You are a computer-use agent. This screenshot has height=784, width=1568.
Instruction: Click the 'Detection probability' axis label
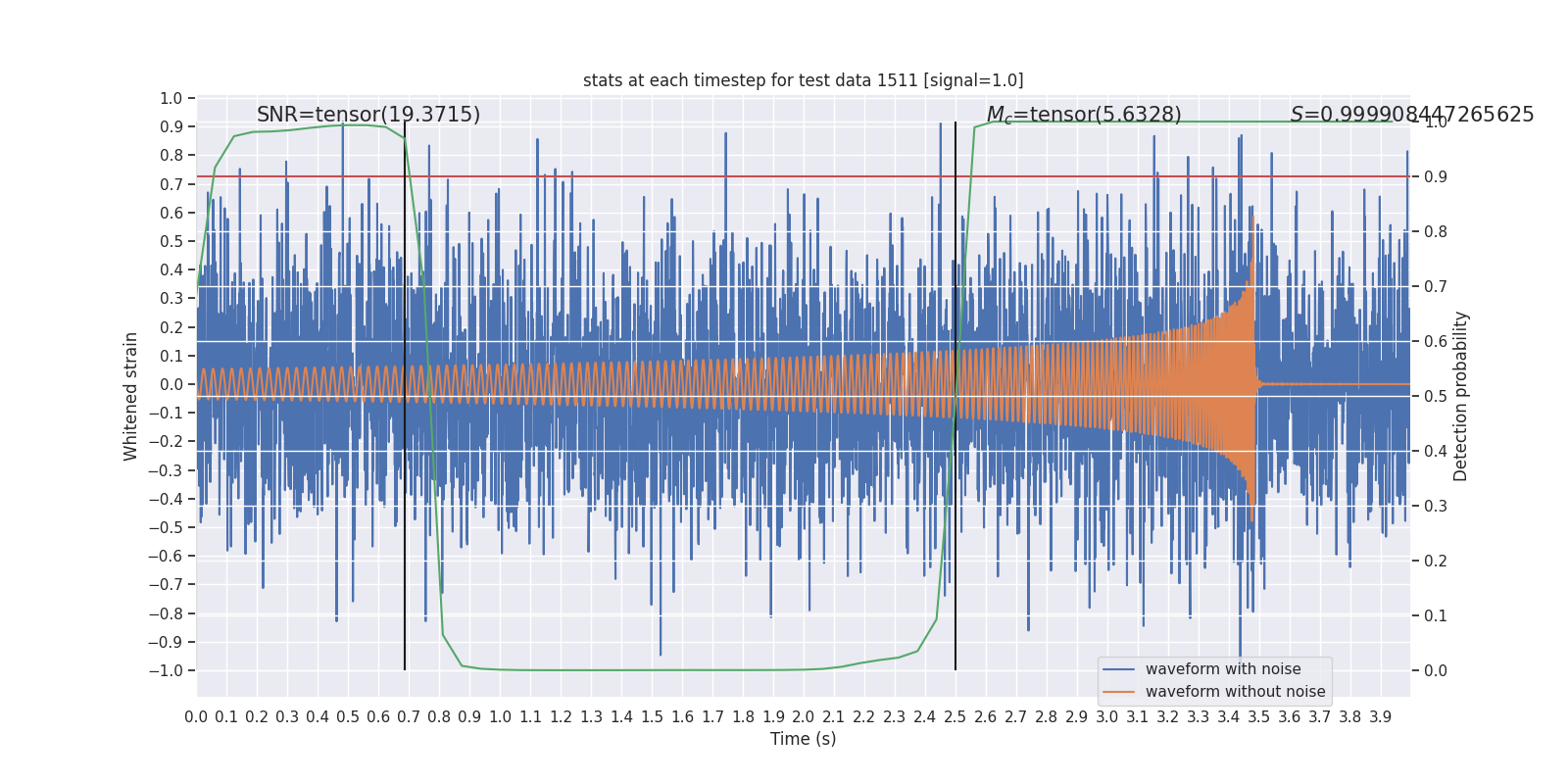pos(1461,397)
